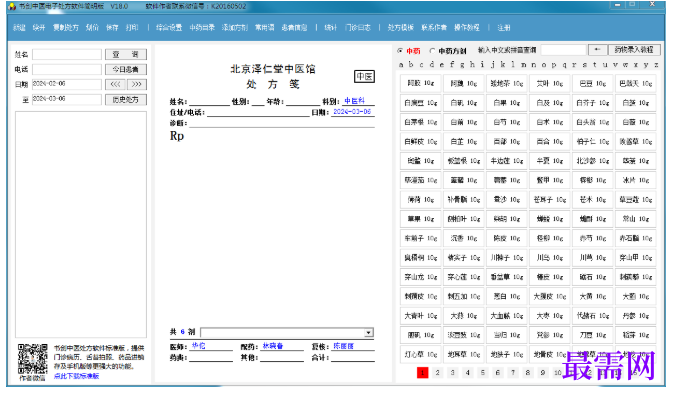Viewport: 674px width, 397px height.
Task: Open the 中药目录 menu item
Action: 202,27
